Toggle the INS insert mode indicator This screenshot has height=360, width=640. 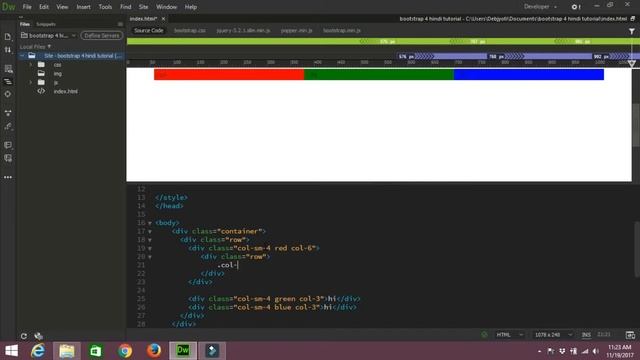coord(586,335)
